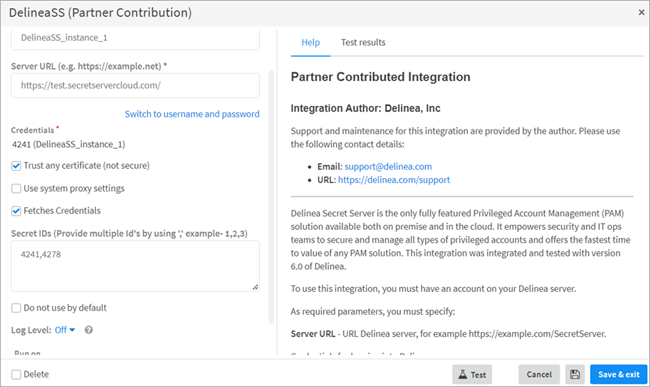Viewport: 650px width, 387px height.
Task: Open the Test results tab
Action: [363, 42]
